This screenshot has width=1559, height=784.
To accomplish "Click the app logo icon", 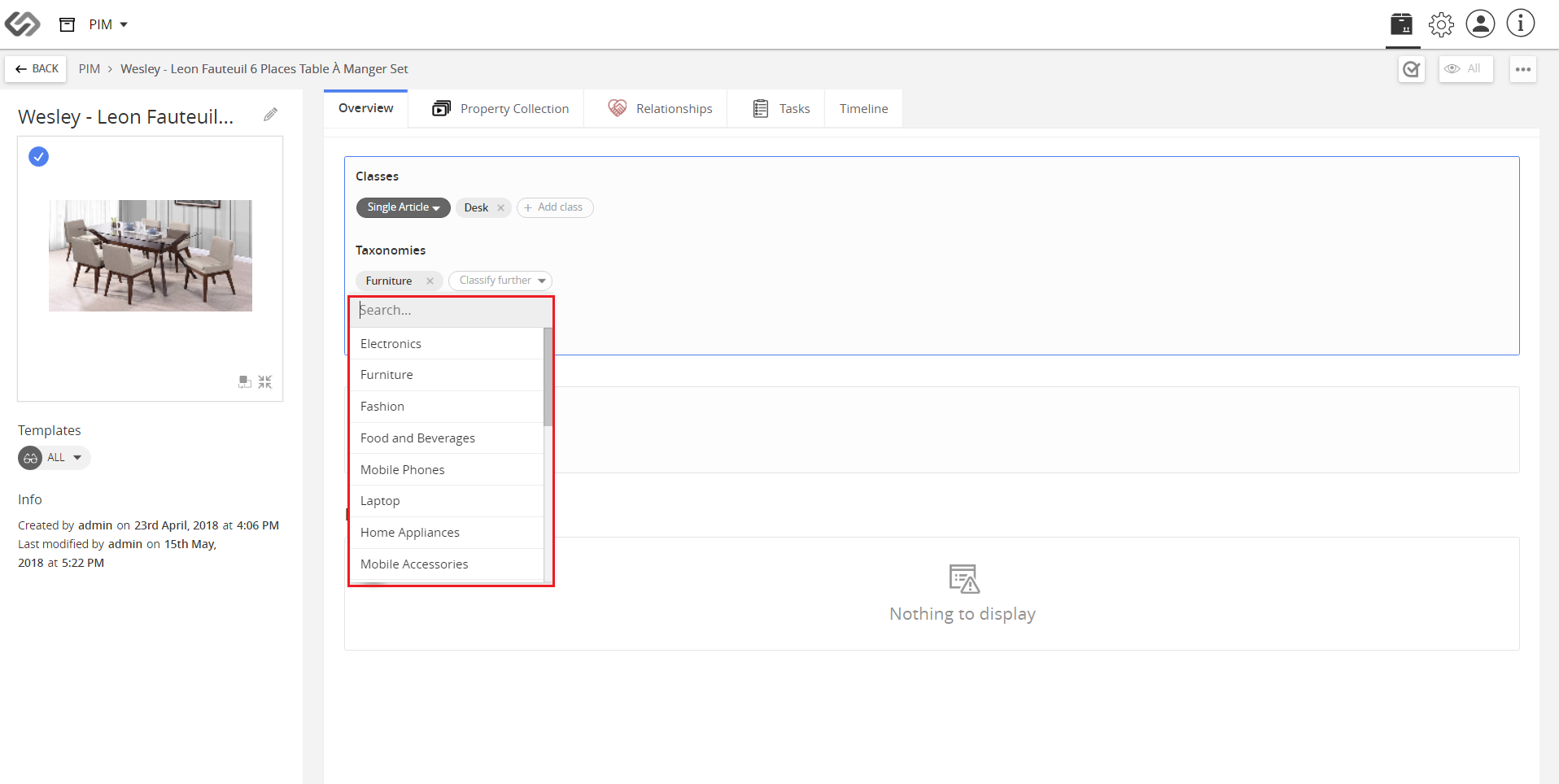I will [22, 24].
